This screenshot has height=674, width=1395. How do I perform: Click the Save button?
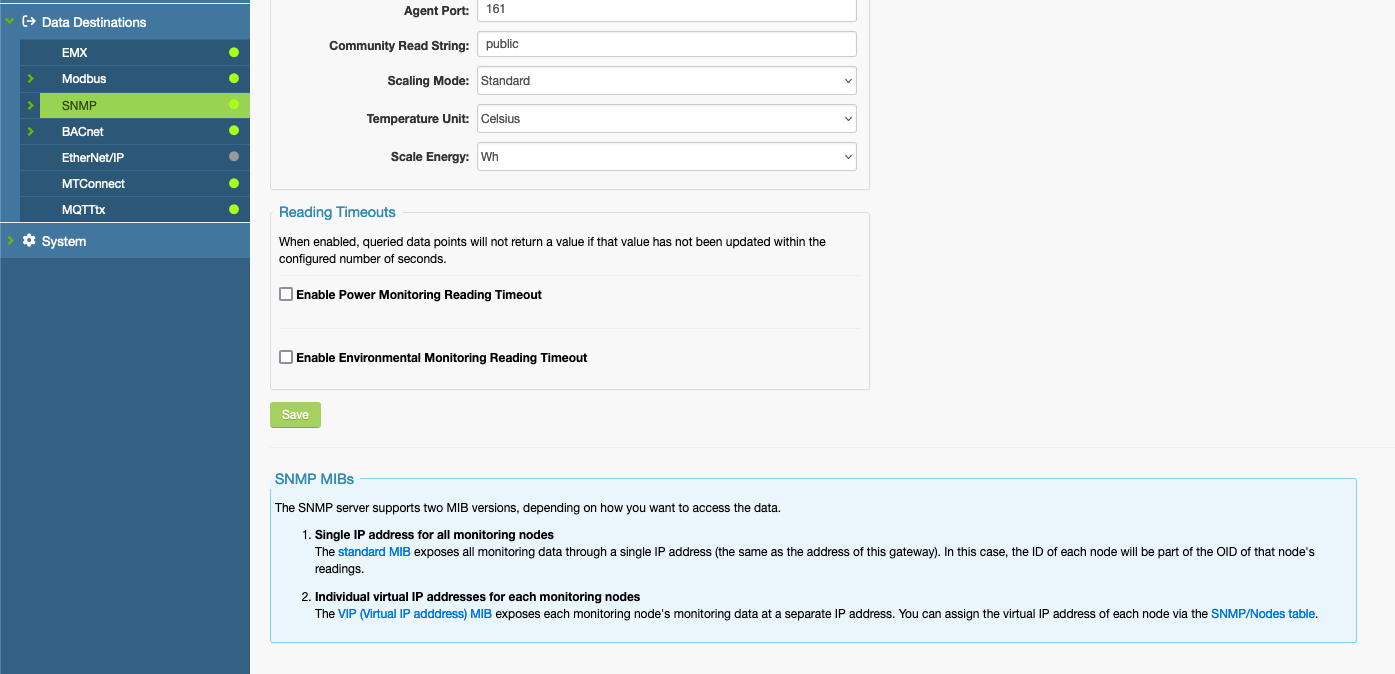click(x=295, y=414)
